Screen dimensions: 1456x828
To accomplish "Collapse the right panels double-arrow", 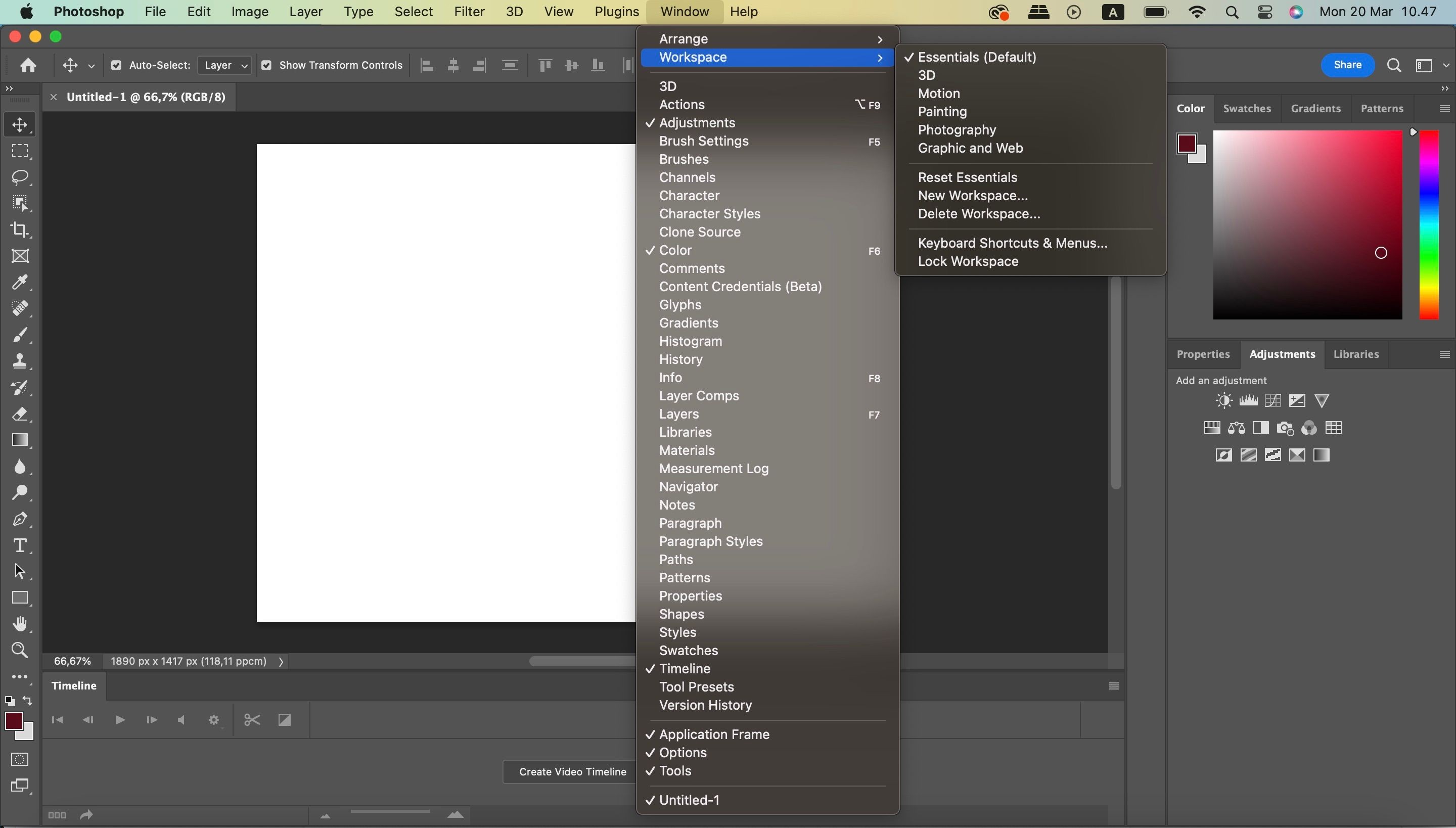I will (1445, 88).
